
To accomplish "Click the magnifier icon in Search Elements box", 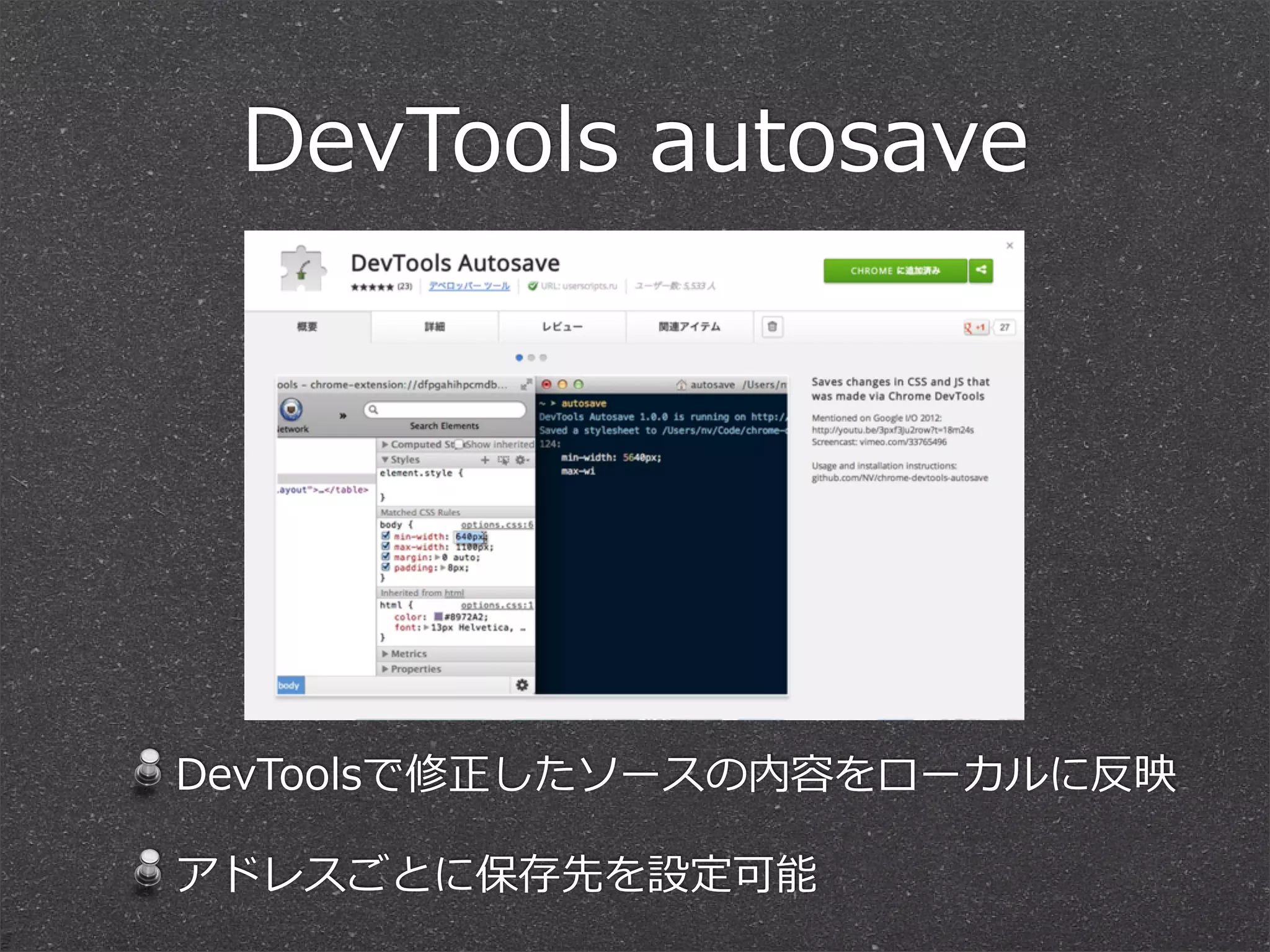I will point(373,409).
